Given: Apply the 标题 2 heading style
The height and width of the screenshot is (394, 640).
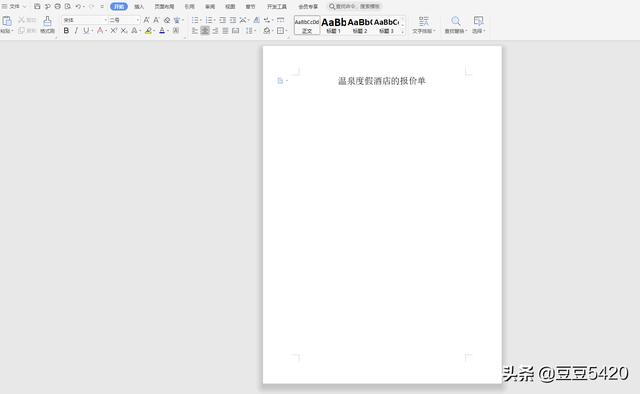Looking at the screenshot, I should [360, 25].
